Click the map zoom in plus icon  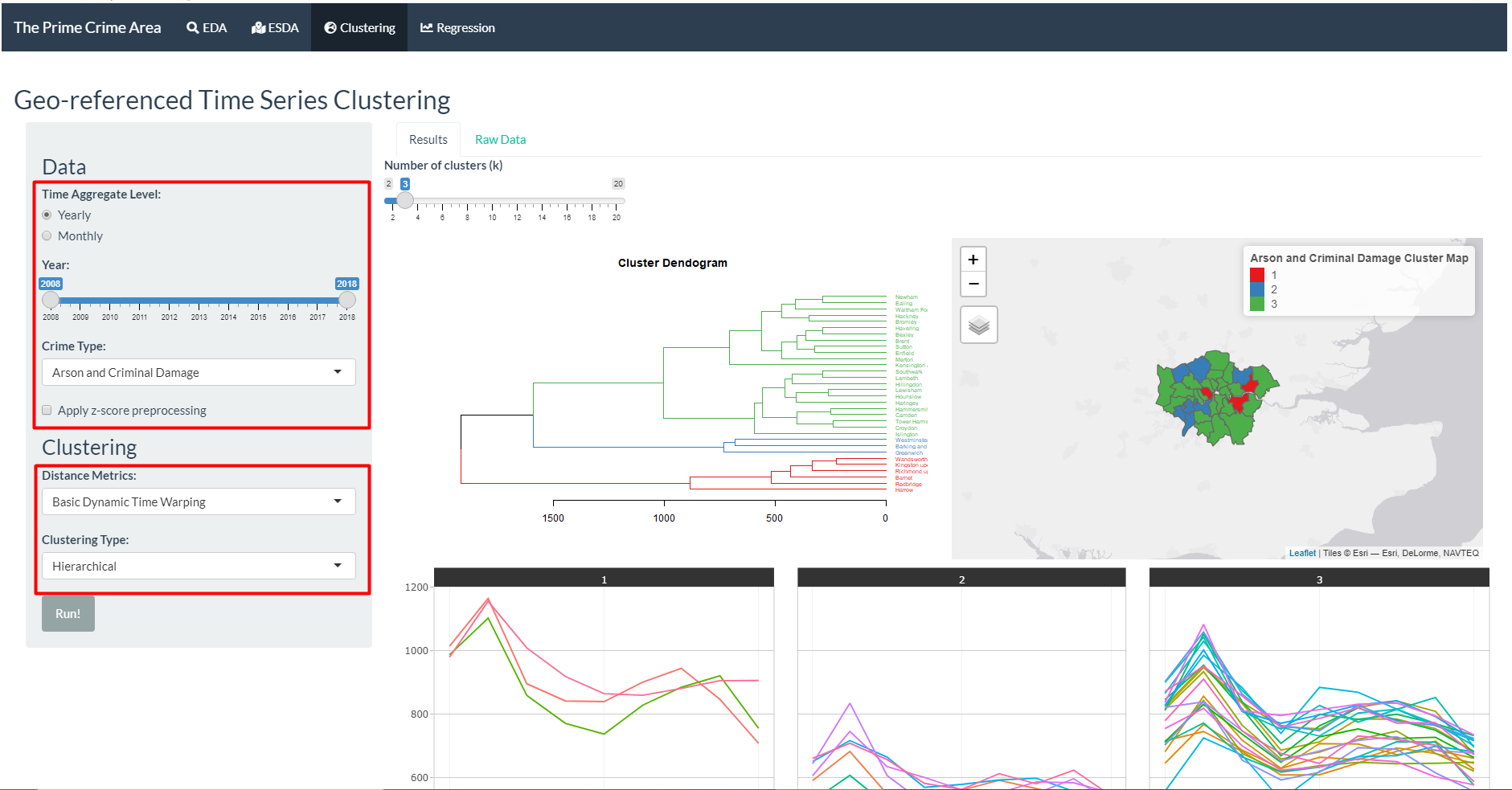[x=973, y=260]
